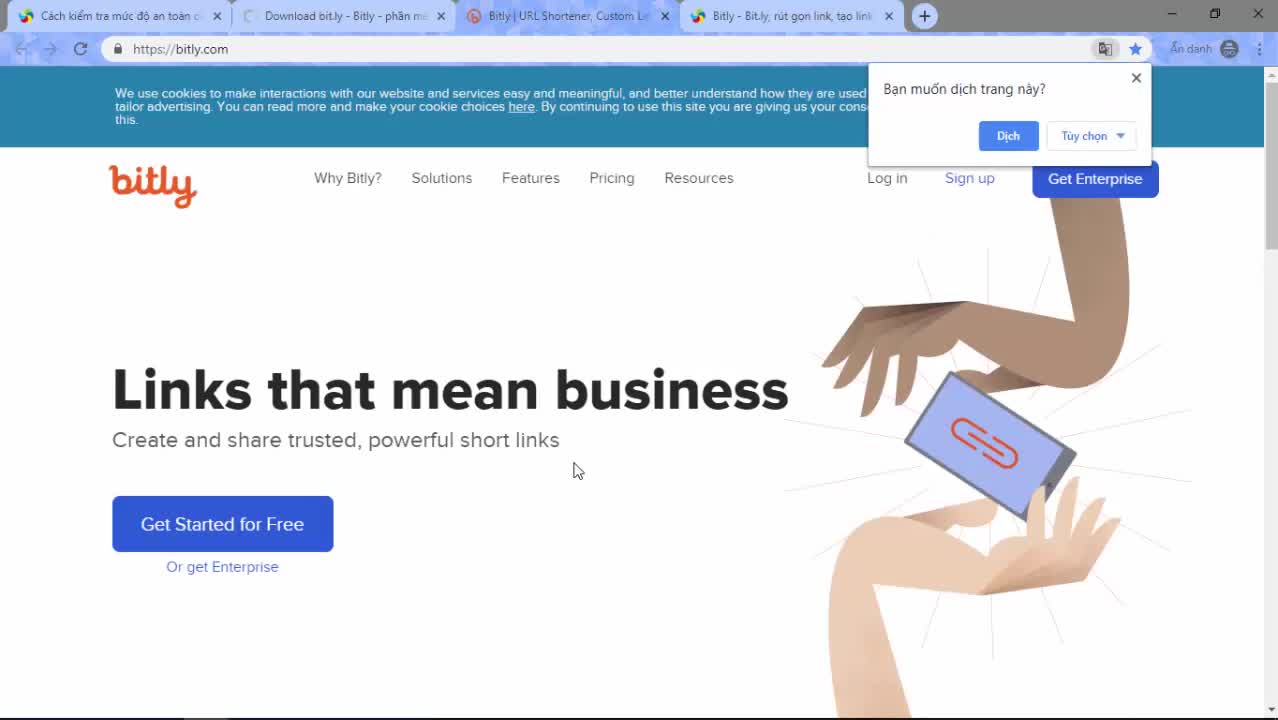Click Get Enterprise button

pyautogui.click(x=1095, y=179)
